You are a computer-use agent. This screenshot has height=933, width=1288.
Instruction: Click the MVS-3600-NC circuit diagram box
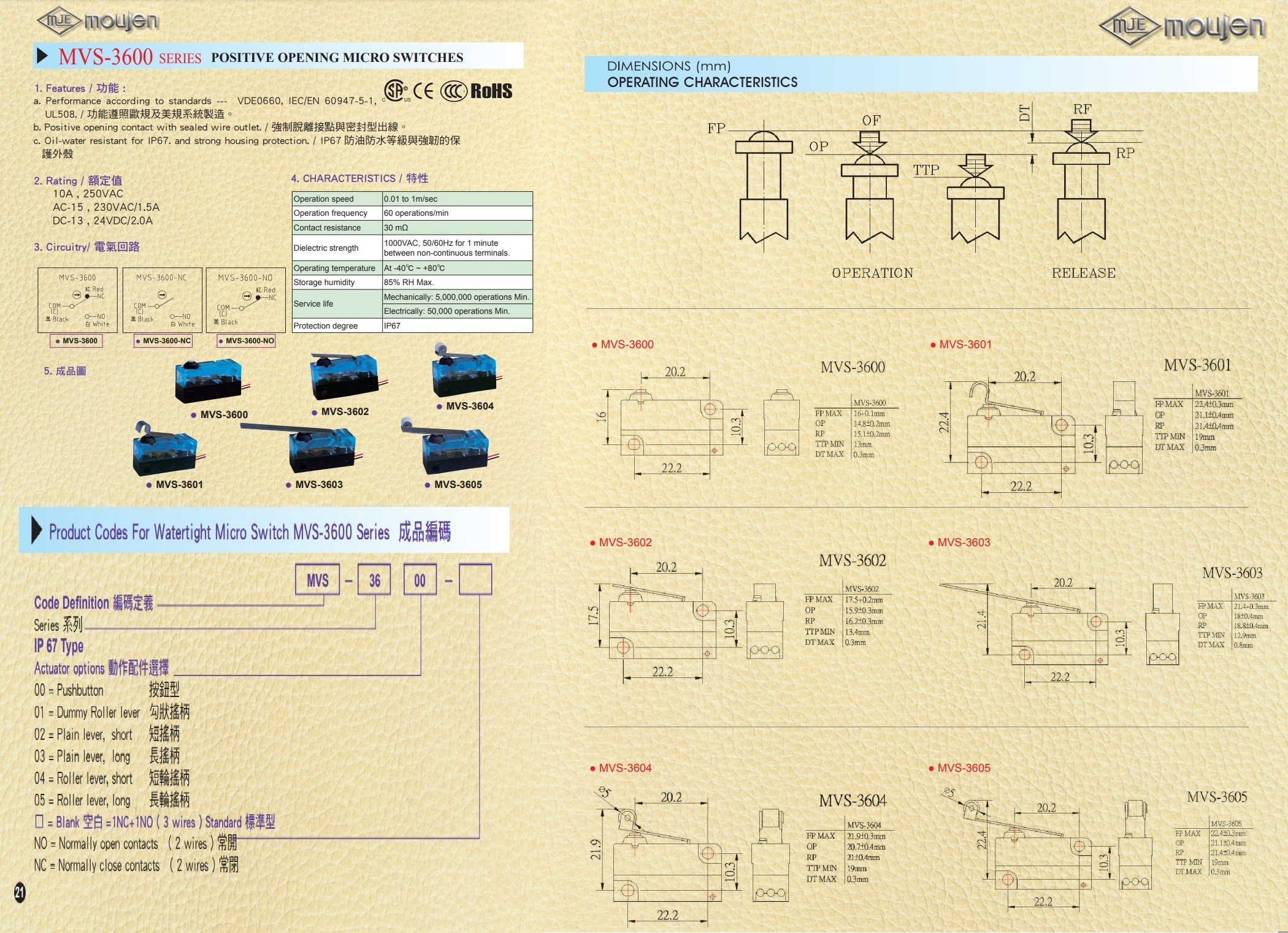coord(162,300)
